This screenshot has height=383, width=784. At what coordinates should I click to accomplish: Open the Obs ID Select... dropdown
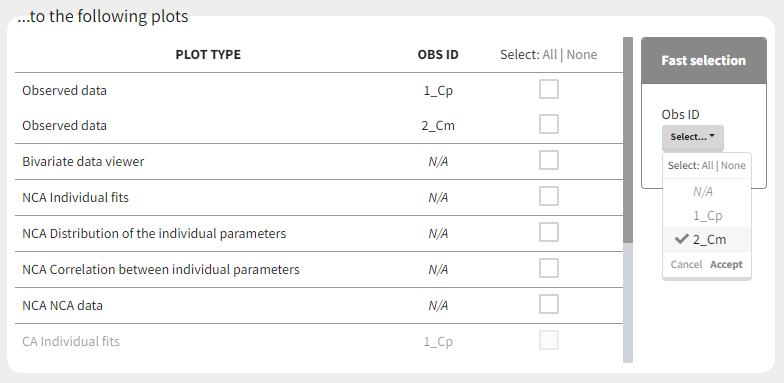[692, 137]
